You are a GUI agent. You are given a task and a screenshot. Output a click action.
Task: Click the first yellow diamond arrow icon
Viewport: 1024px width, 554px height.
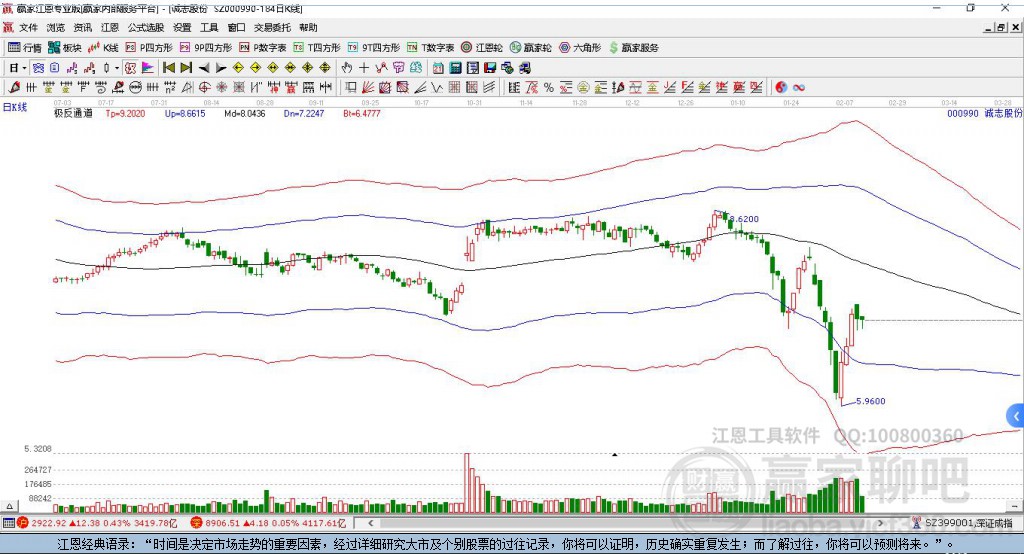coord(238,68)
